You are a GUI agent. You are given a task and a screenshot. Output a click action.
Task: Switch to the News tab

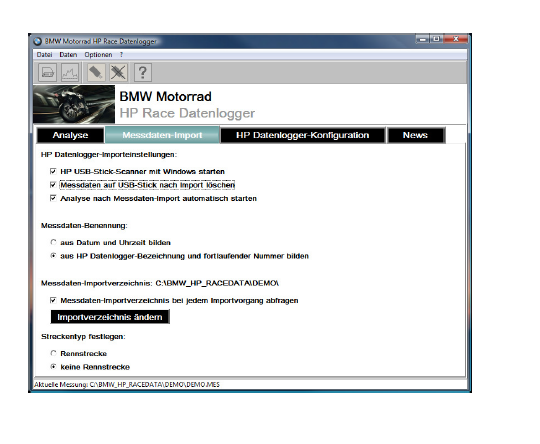(x=416, y=135)
